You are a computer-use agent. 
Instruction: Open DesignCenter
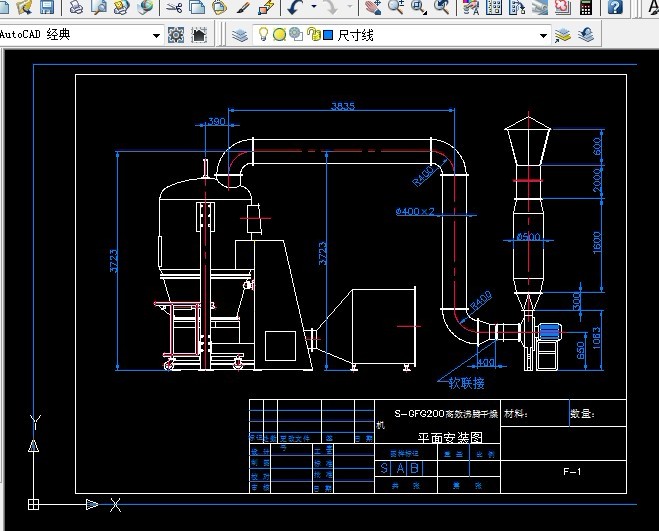494,7
